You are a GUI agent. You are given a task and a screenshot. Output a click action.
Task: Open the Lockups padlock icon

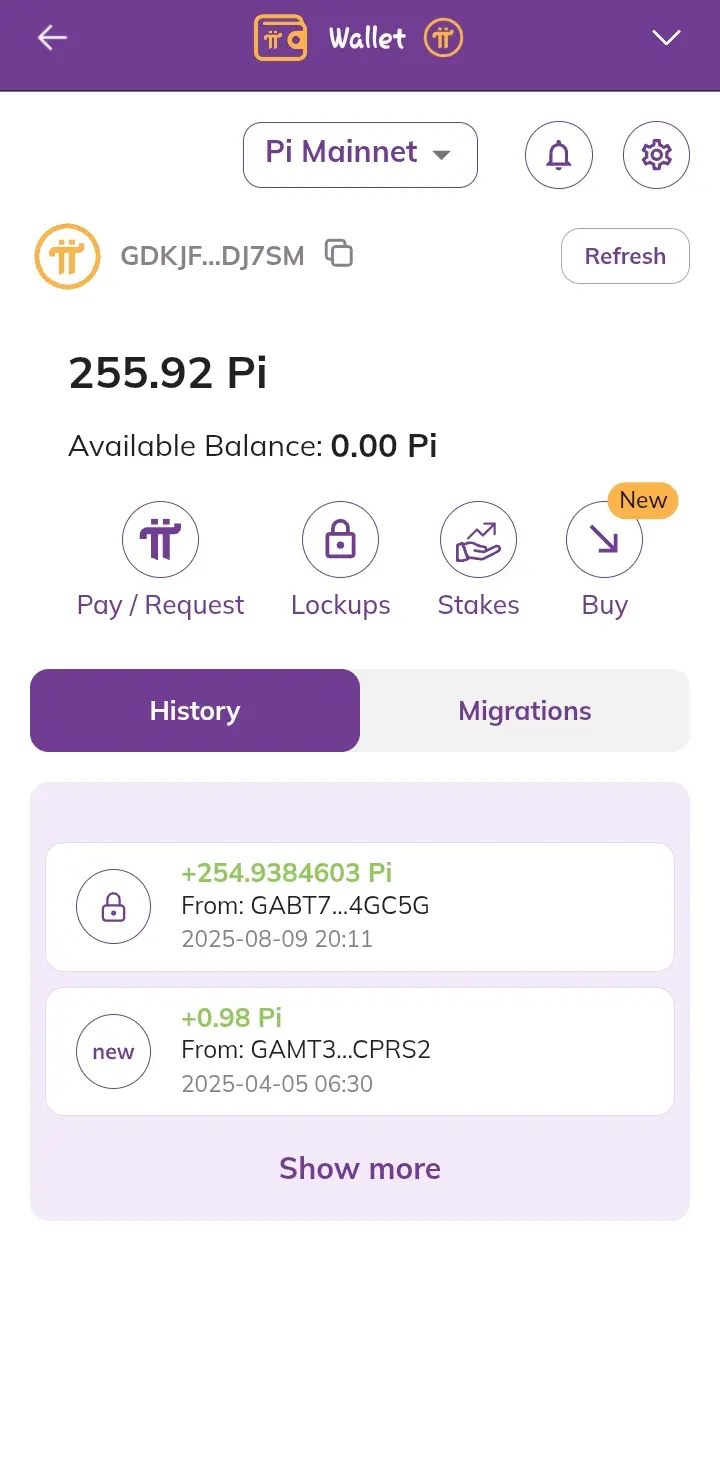340,540
